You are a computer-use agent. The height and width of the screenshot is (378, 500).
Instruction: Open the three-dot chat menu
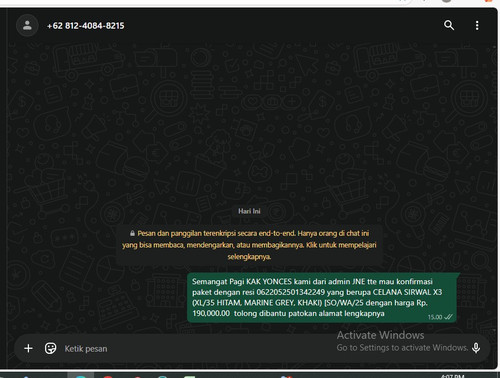tap(477, 25)
